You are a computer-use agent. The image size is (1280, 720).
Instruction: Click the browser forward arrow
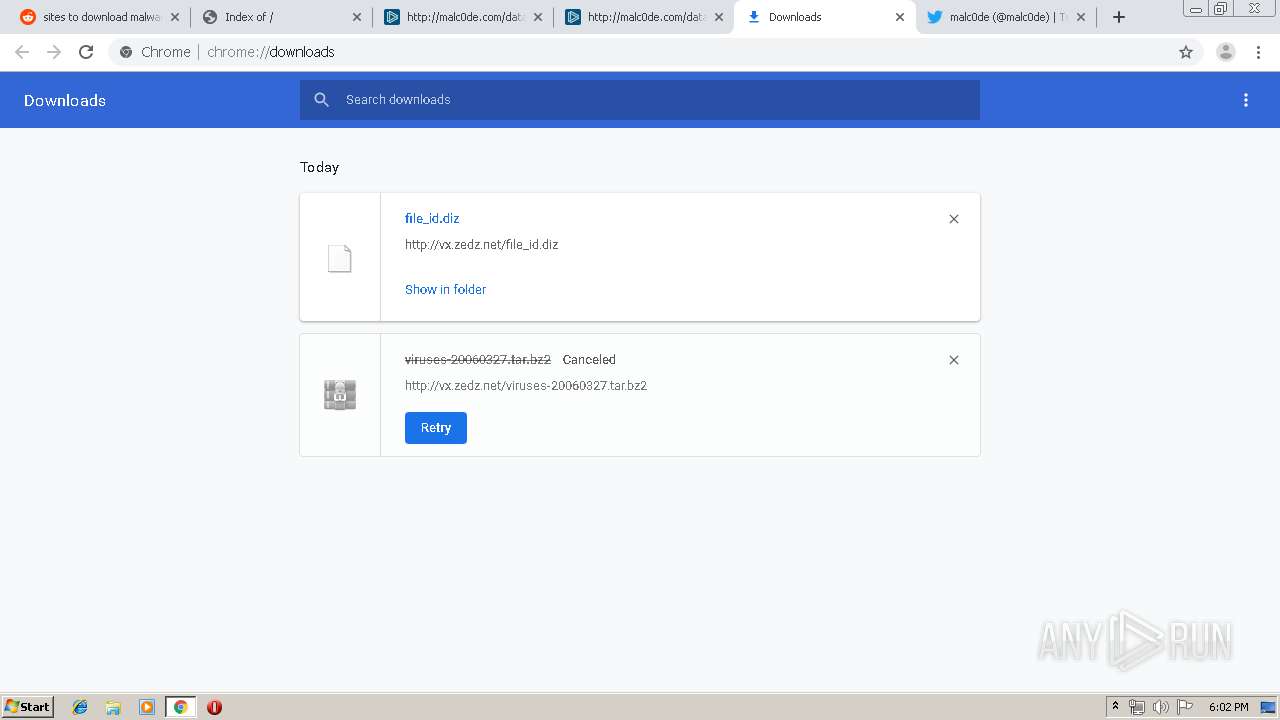(54, 52)
